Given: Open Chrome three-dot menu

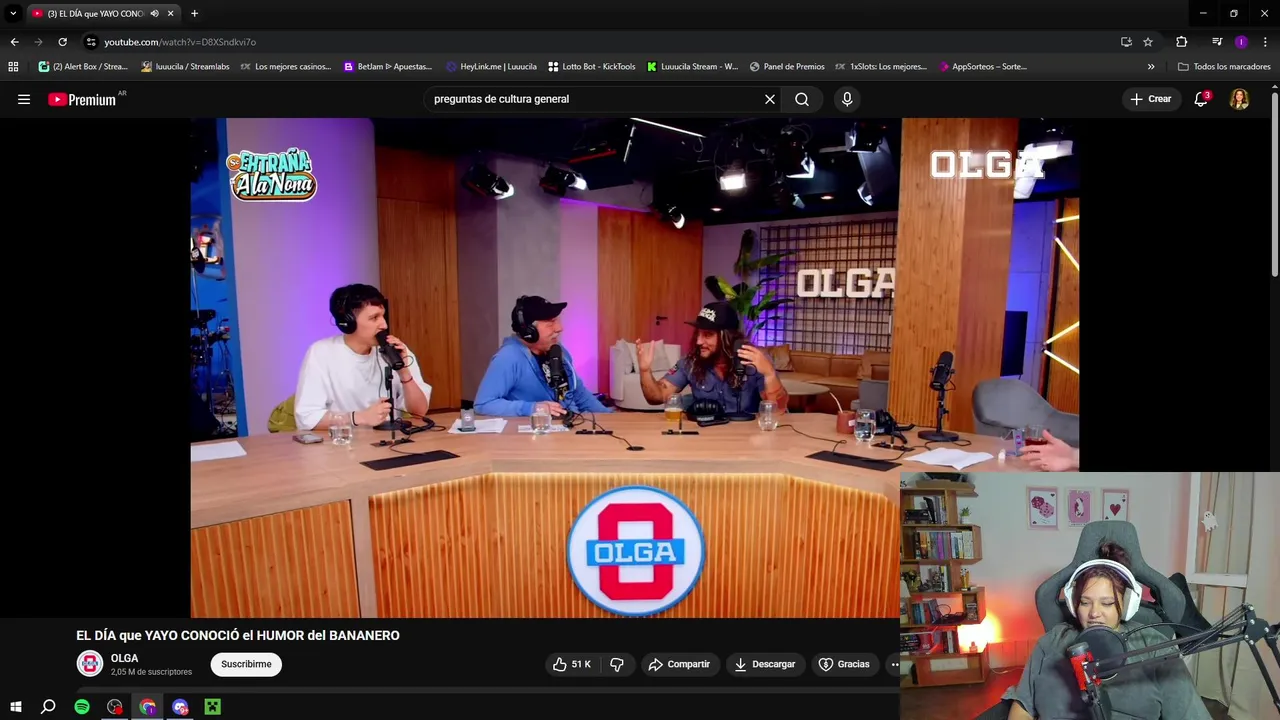Looking at the screenshot, I should [x=1265, y=42].
